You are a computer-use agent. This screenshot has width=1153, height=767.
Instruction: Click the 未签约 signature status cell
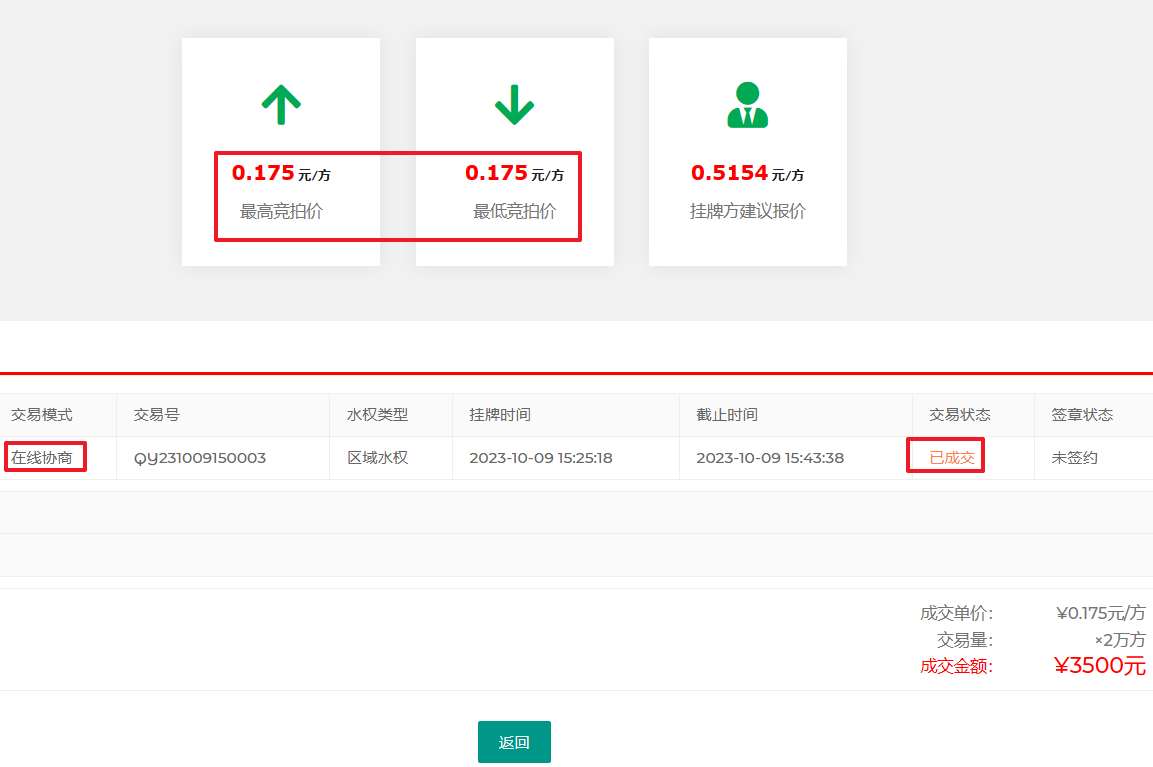click(x=1074, y=458)
